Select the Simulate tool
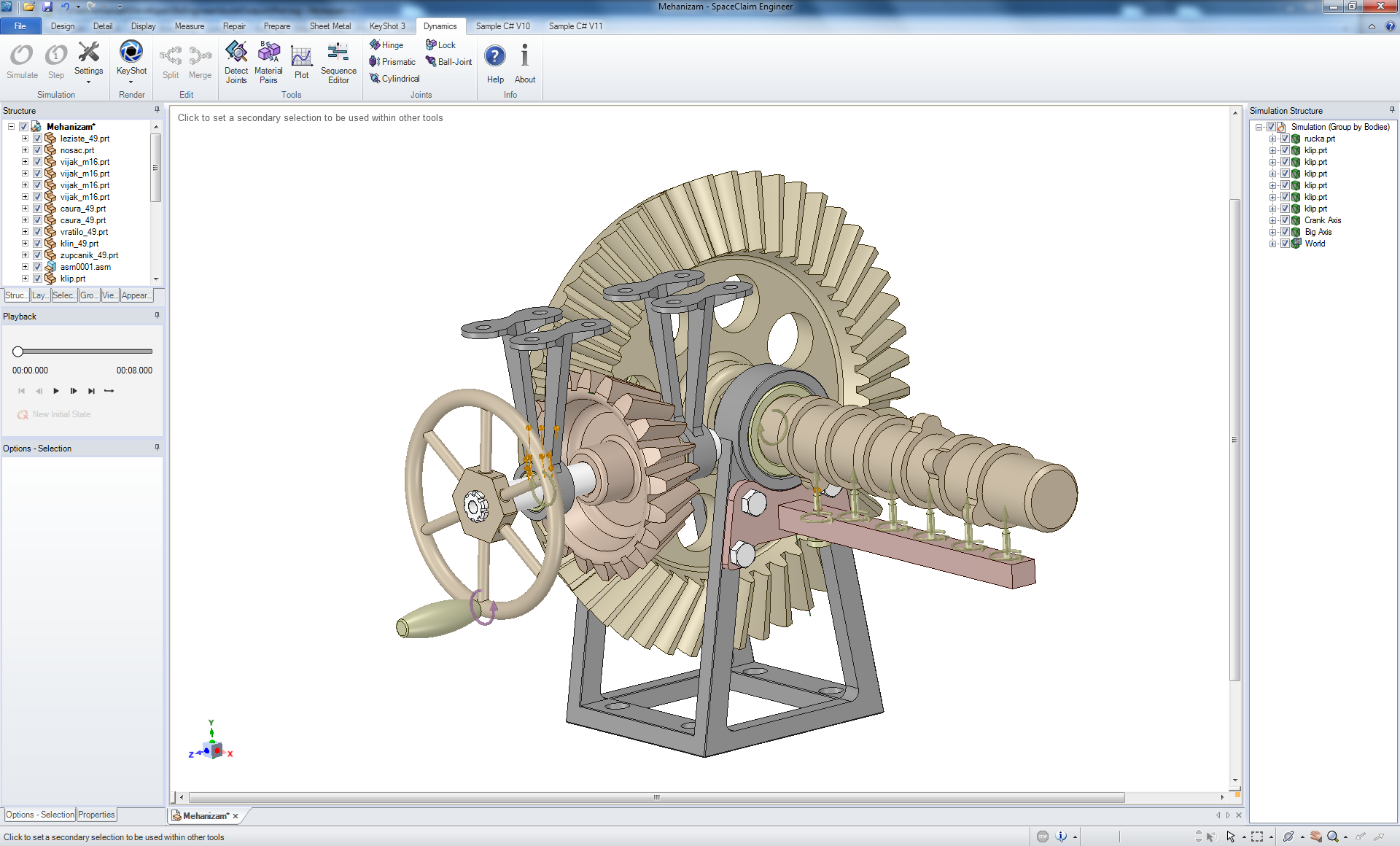This screenshot has width=1400, height=846. [21, 62]
